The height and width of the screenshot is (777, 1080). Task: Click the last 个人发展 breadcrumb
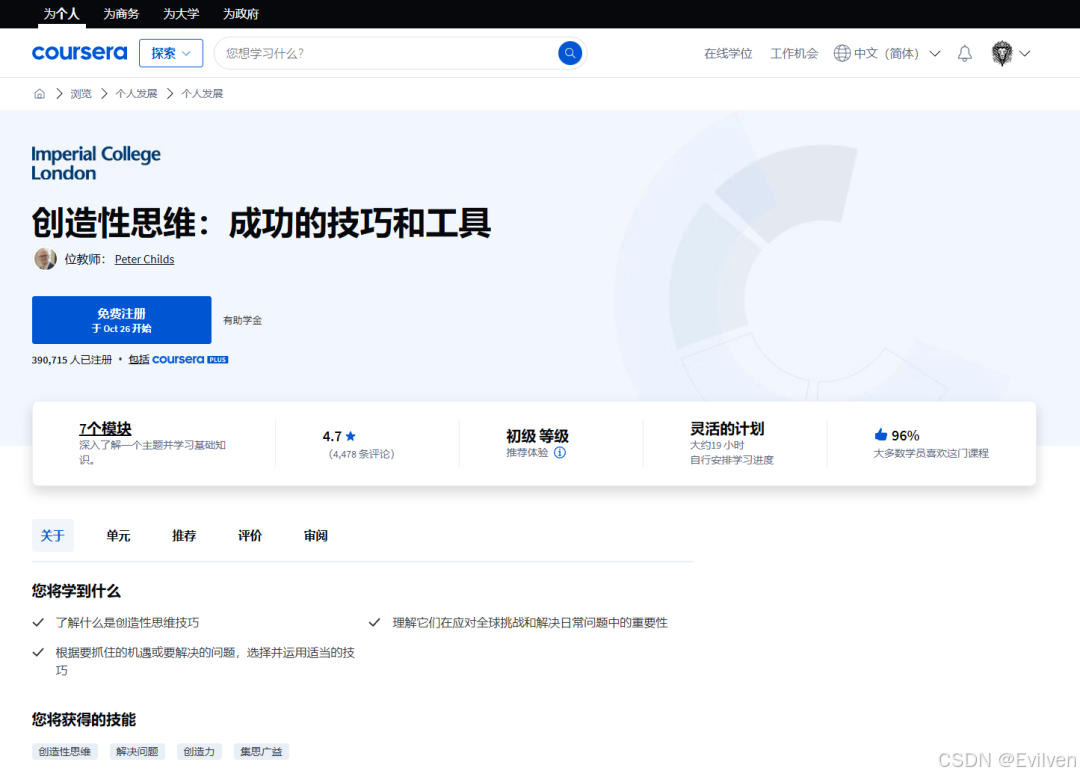tap(202, 94)
